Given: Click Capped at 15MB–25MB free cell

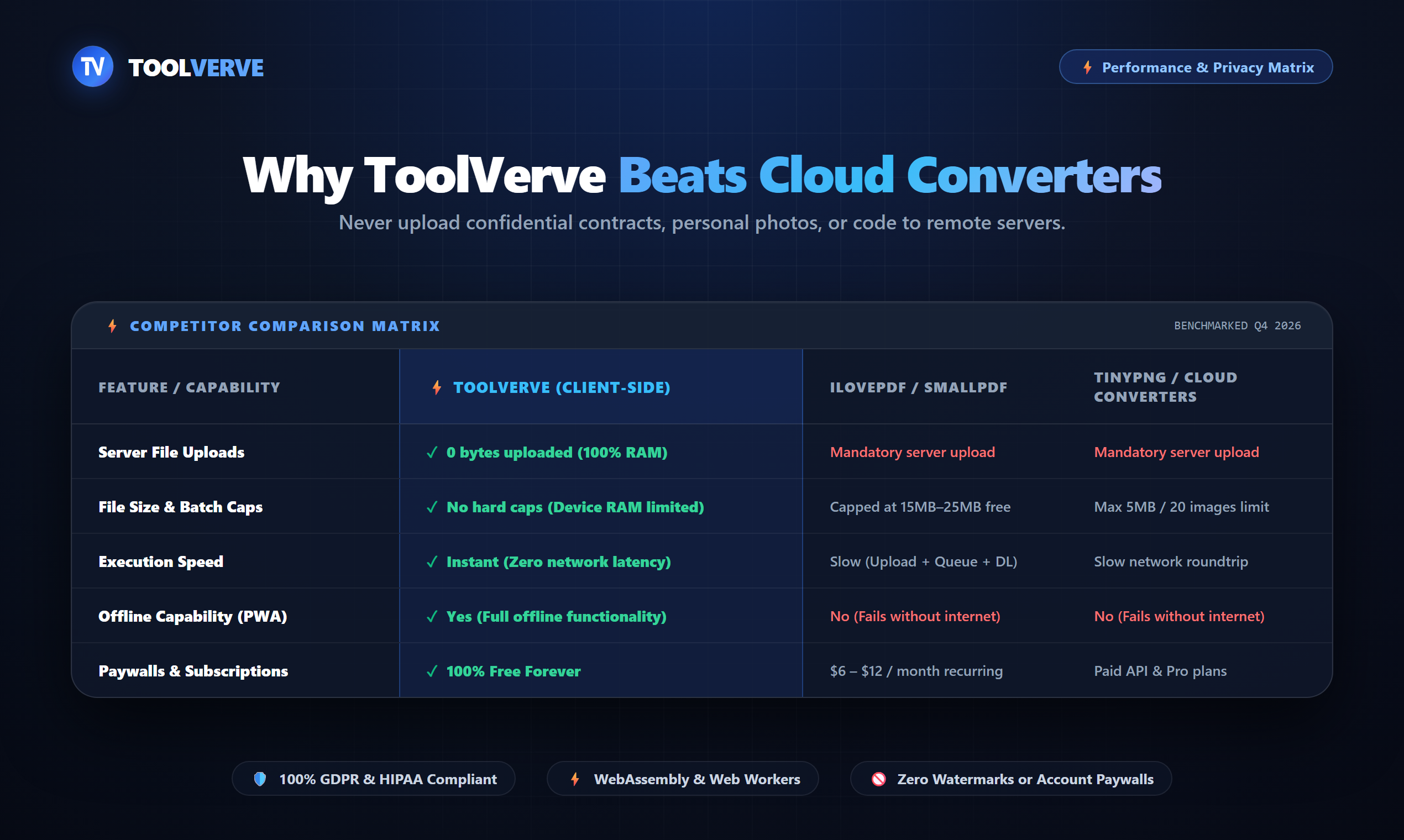Looking at the screenshot, I should 920,507.
